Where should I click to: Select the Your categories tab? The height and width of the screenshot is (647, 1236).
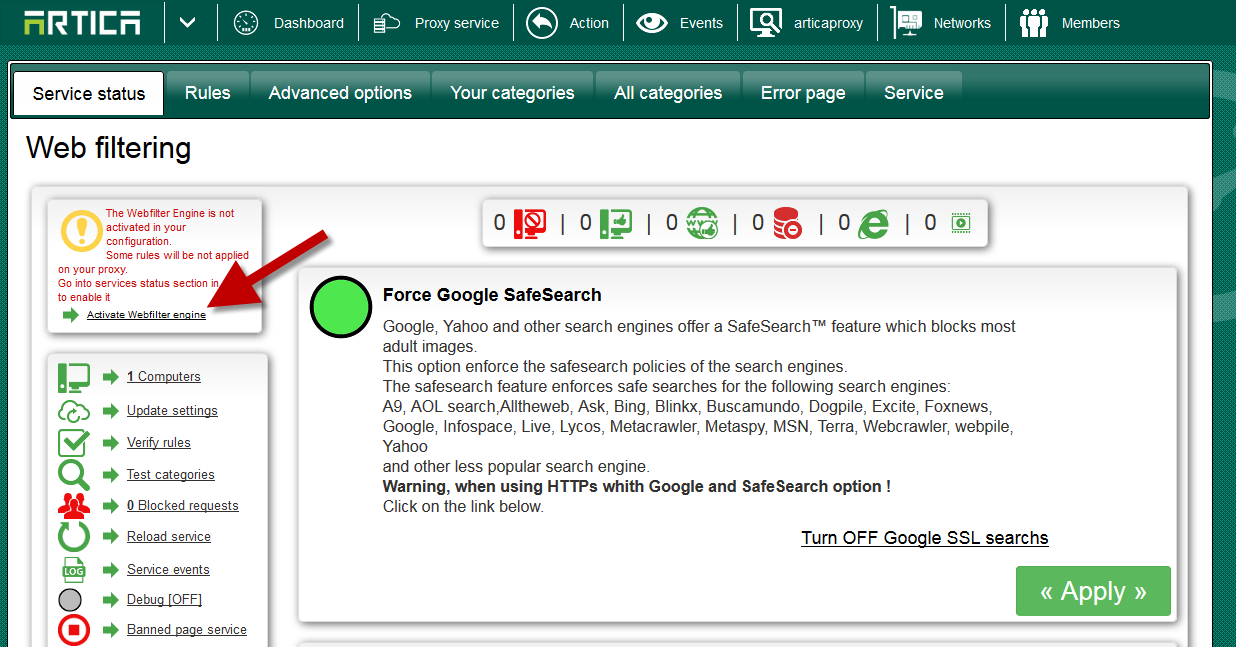[512, 93]
